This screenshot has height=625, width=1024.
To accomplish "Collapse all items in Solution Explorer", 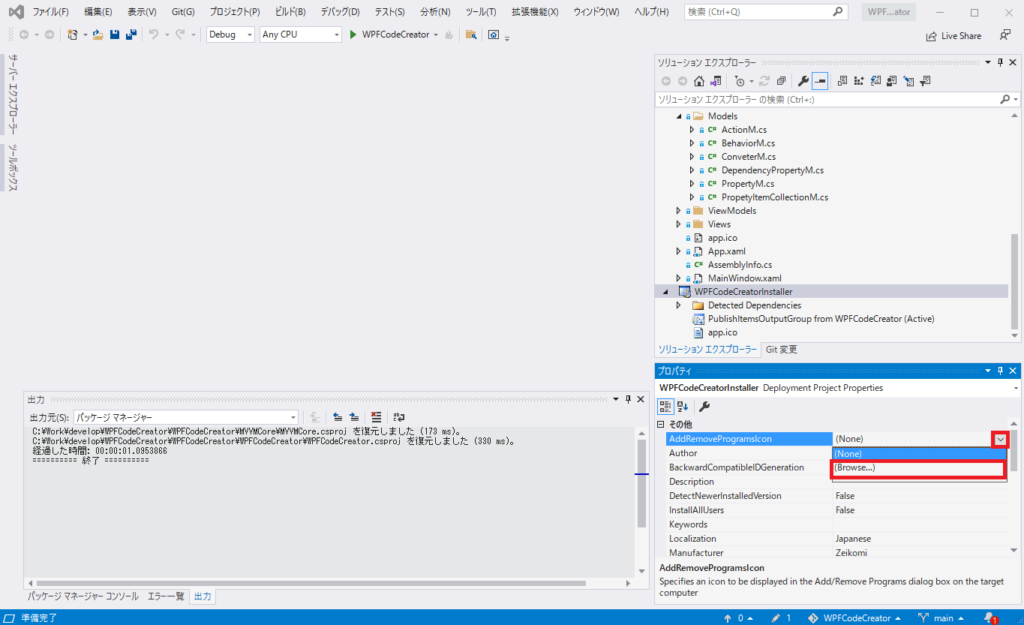I will point(781,81).
